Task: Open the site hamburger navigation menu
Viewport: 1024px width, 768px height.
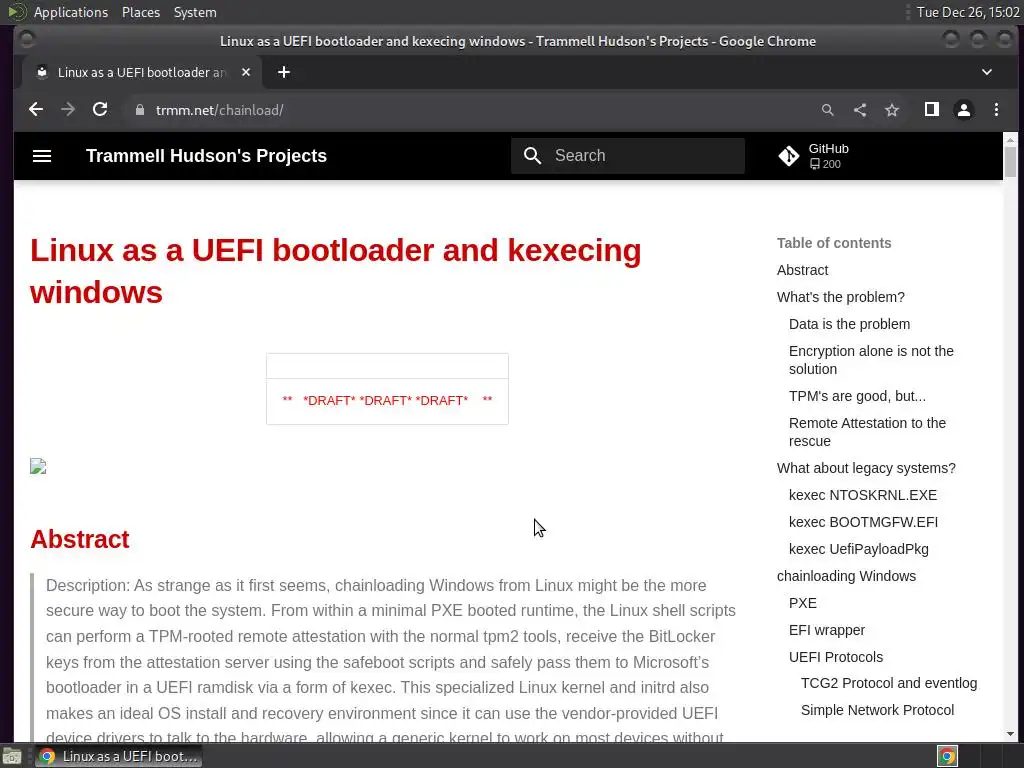Action: [42, 155]
